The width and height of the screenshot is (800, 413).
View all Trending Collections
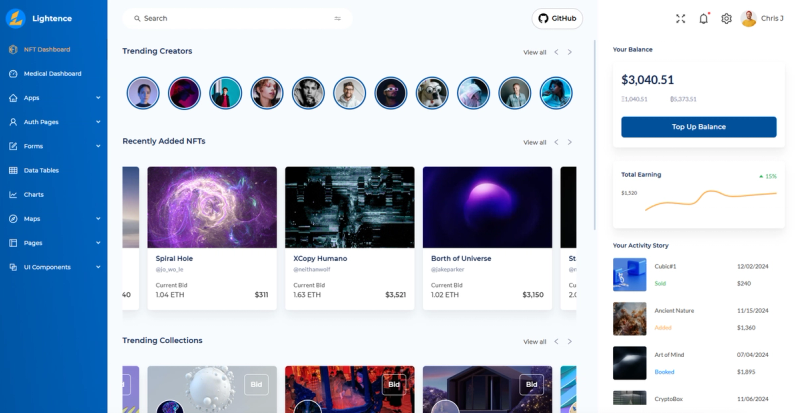tap(535, 342)
